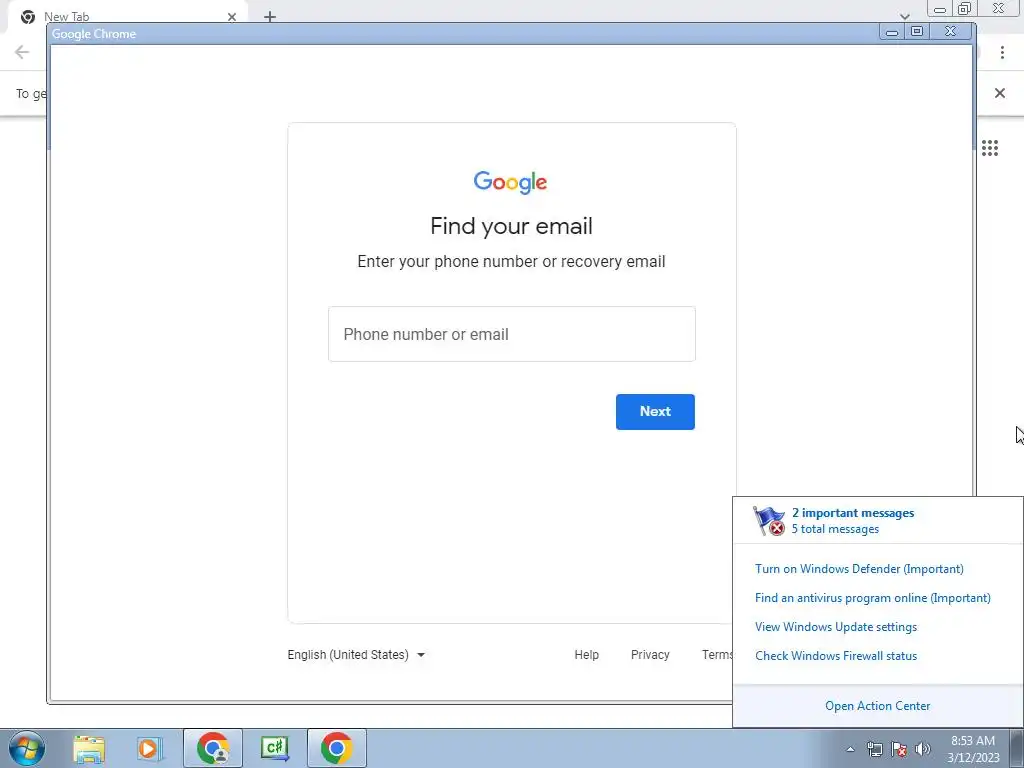Screen dimensions: 1024x768
Task: Go back using the browser back arrow
Action: pos(22,52)
